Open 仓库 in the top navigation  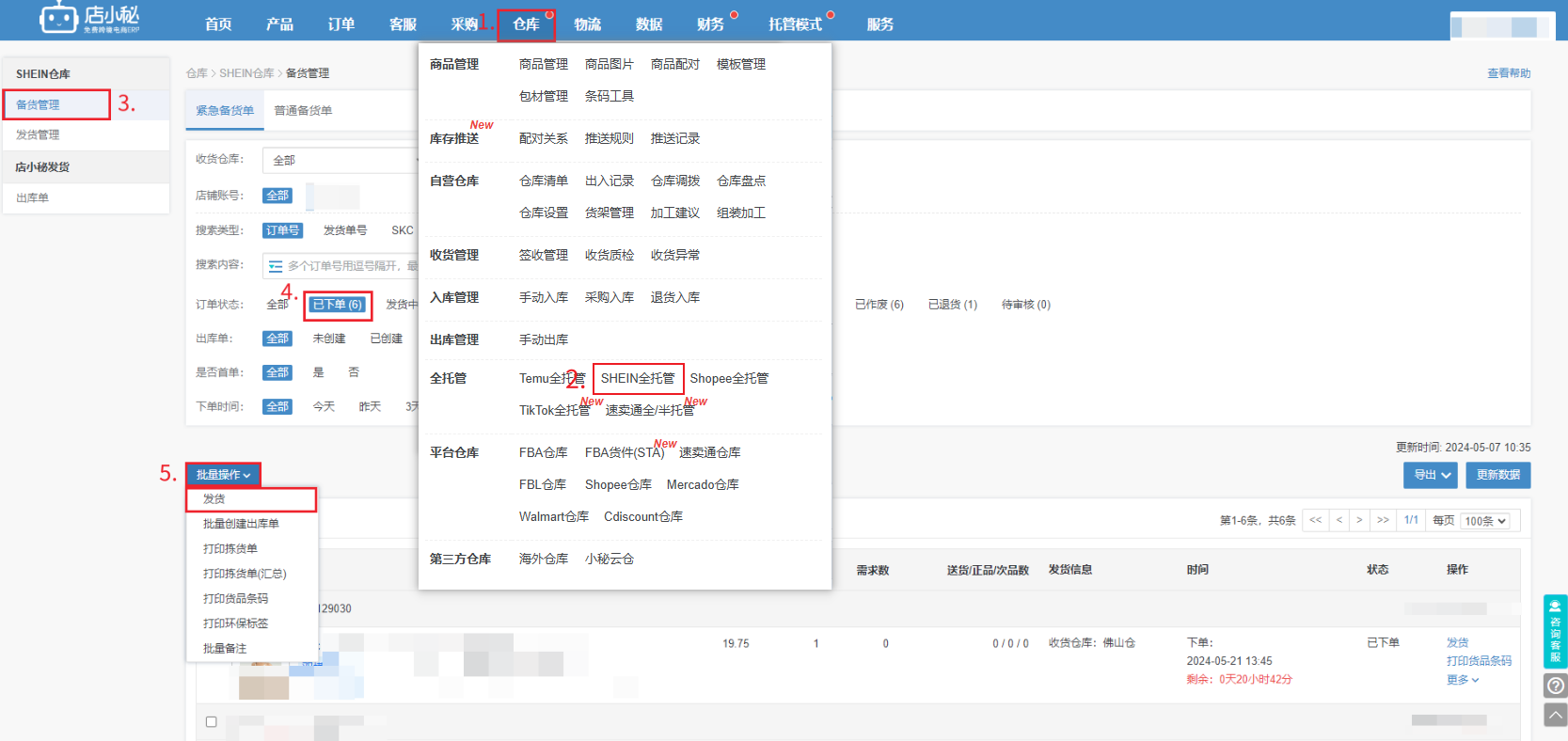526,24
